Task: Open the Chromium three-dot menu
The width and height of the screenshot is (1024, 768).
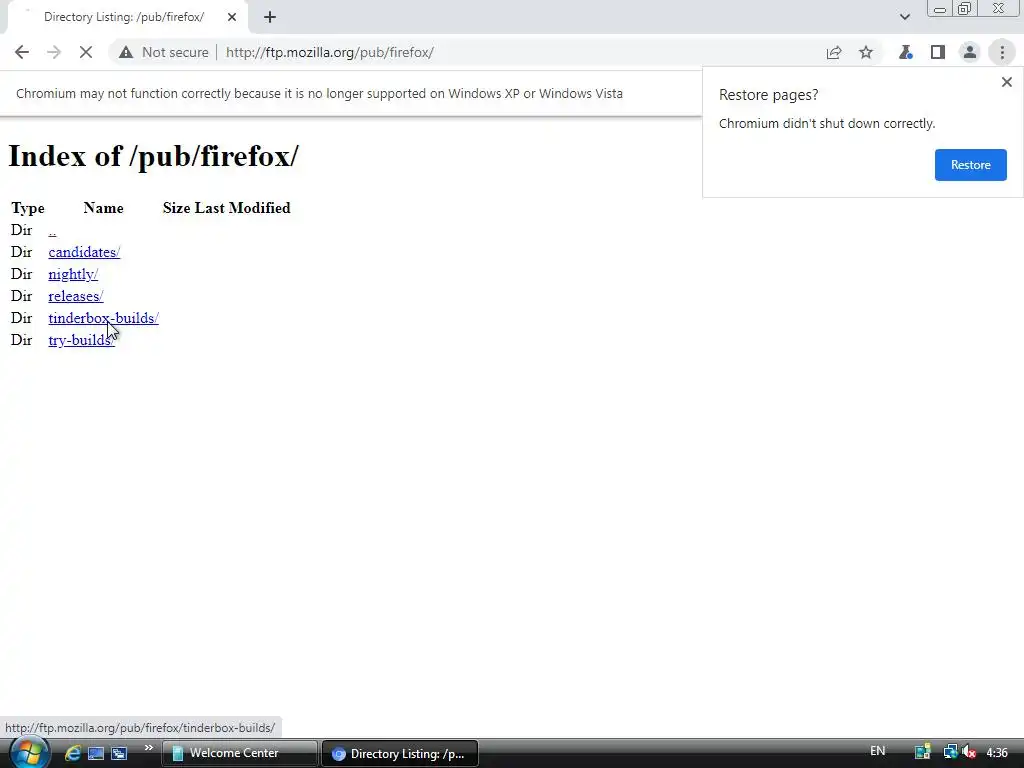Action: click(1002, 52)
